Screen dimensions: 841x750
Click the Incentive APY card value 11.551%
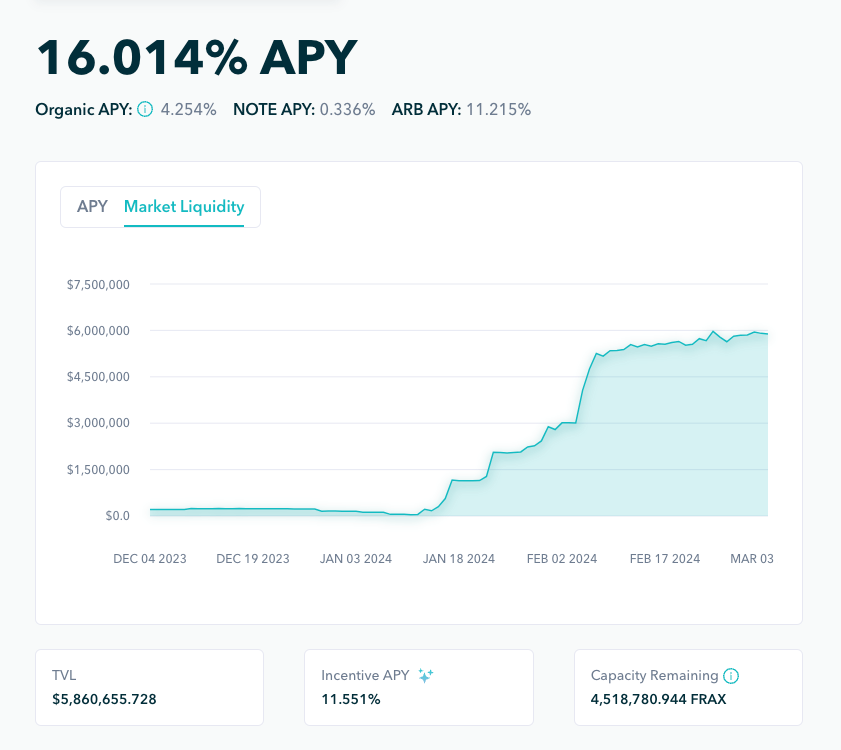coord(351,699)
